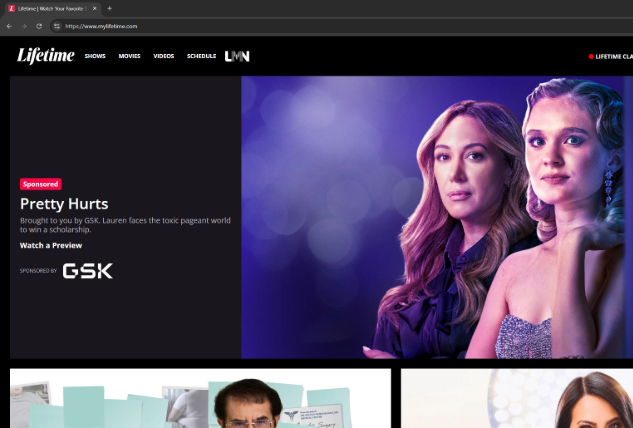Open the Pretty Hurts hero image

pos(437,217)
